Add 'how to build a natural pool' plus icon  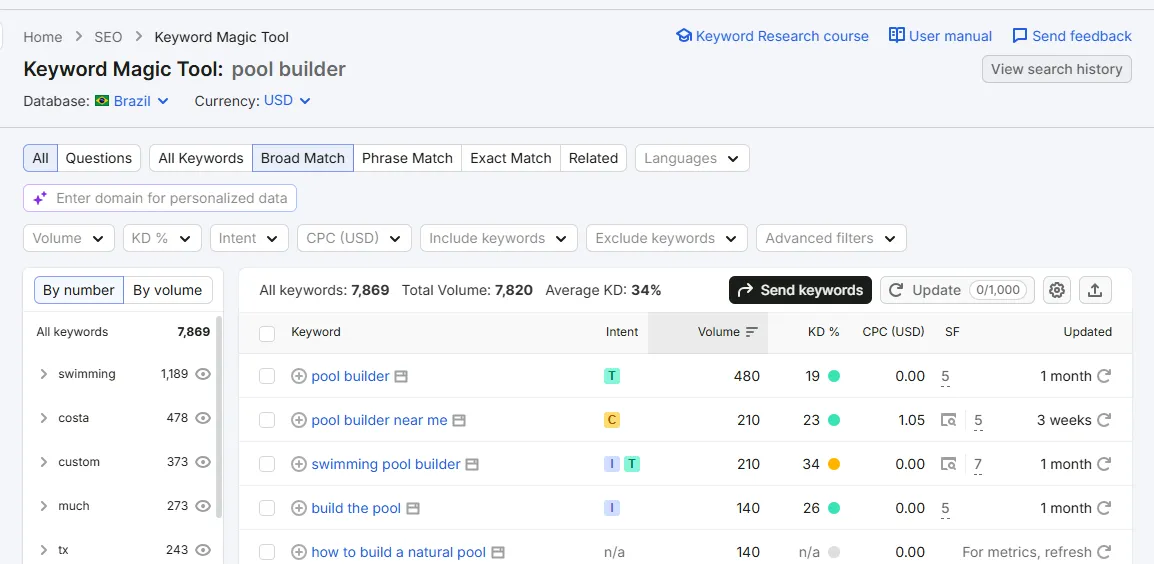point(298,552)
